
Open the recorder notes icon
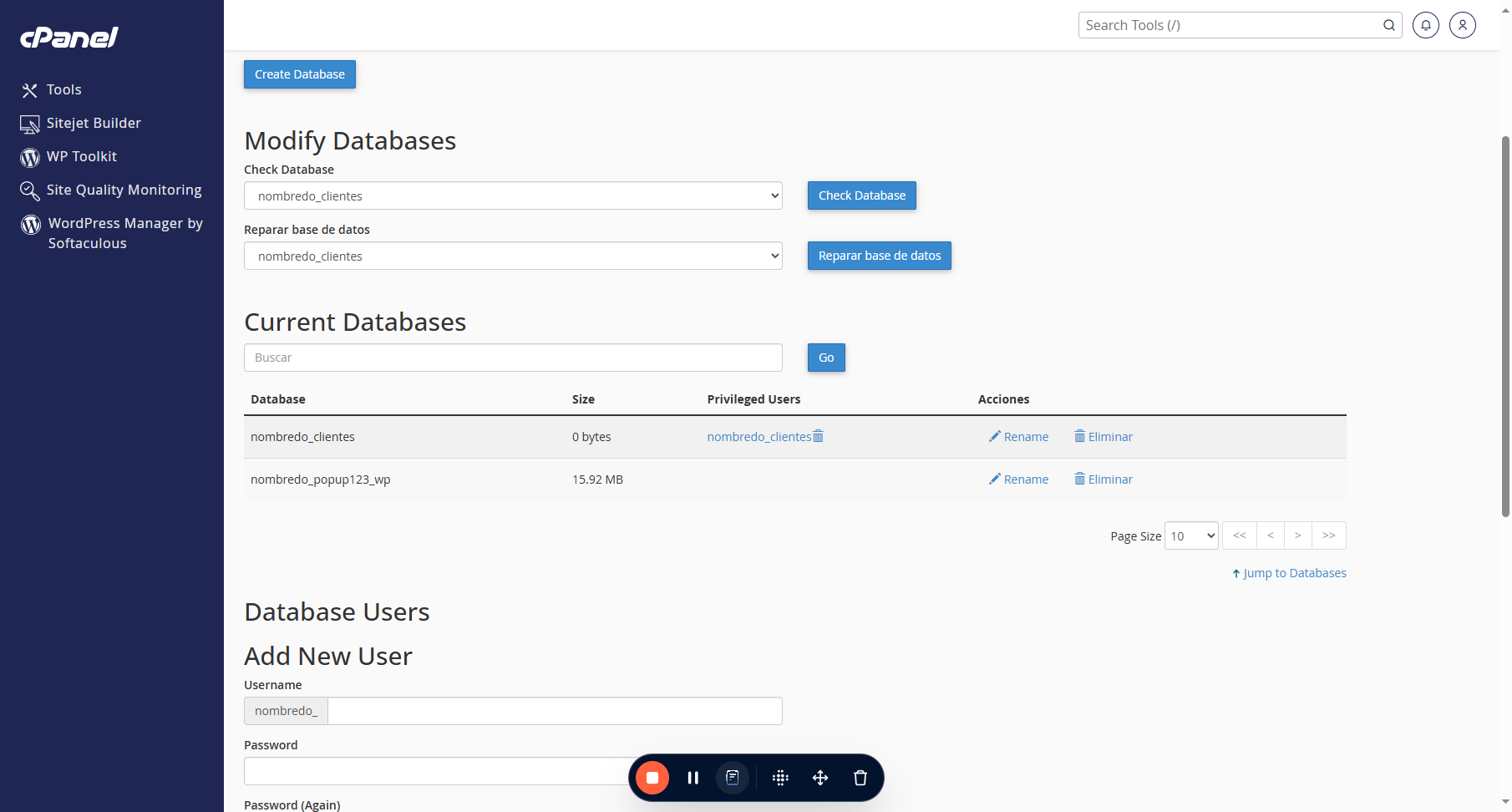coord(733,778)
